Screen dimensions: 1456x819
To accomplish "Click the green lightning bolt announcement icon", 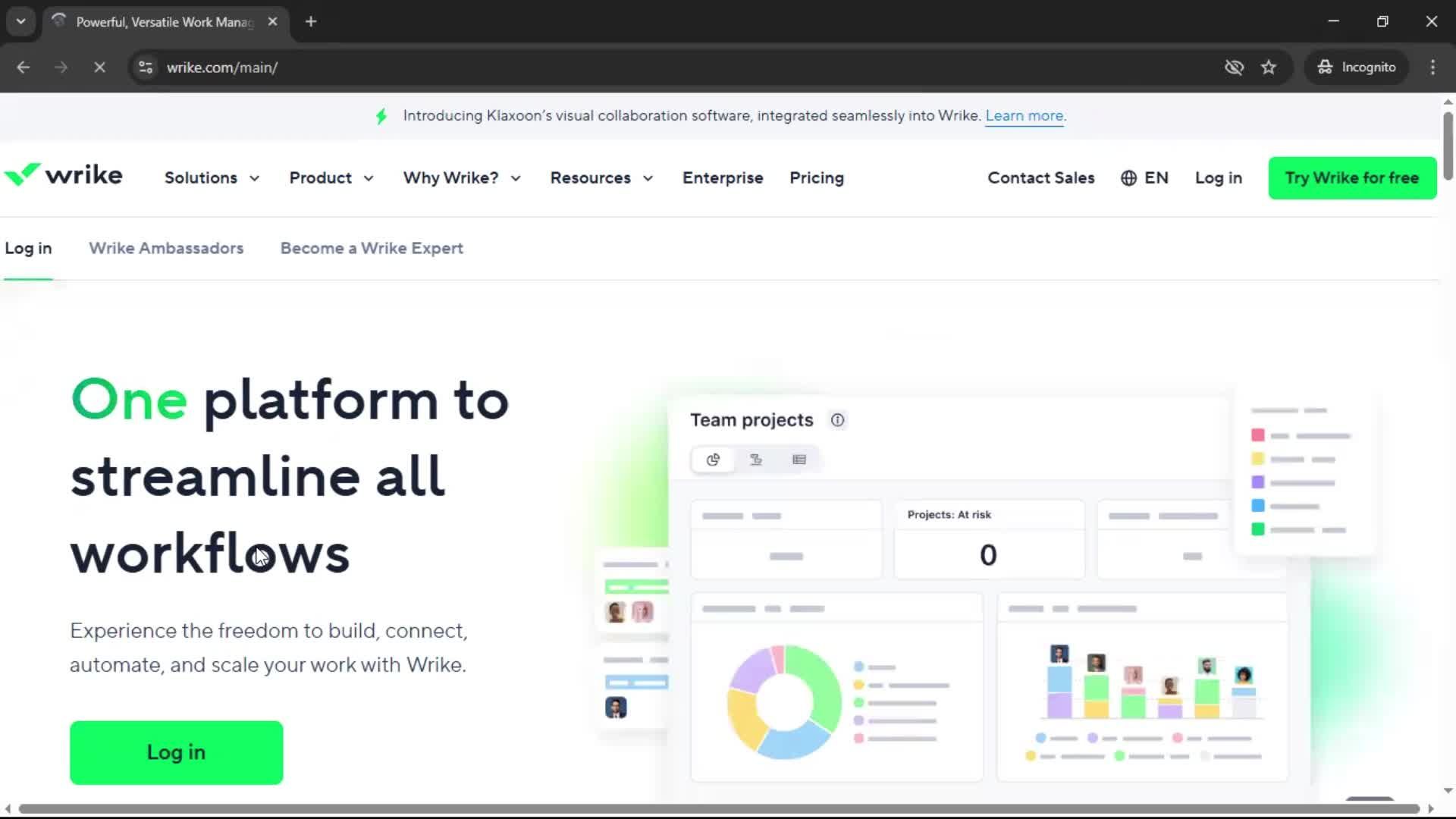I will coord(381,116).
